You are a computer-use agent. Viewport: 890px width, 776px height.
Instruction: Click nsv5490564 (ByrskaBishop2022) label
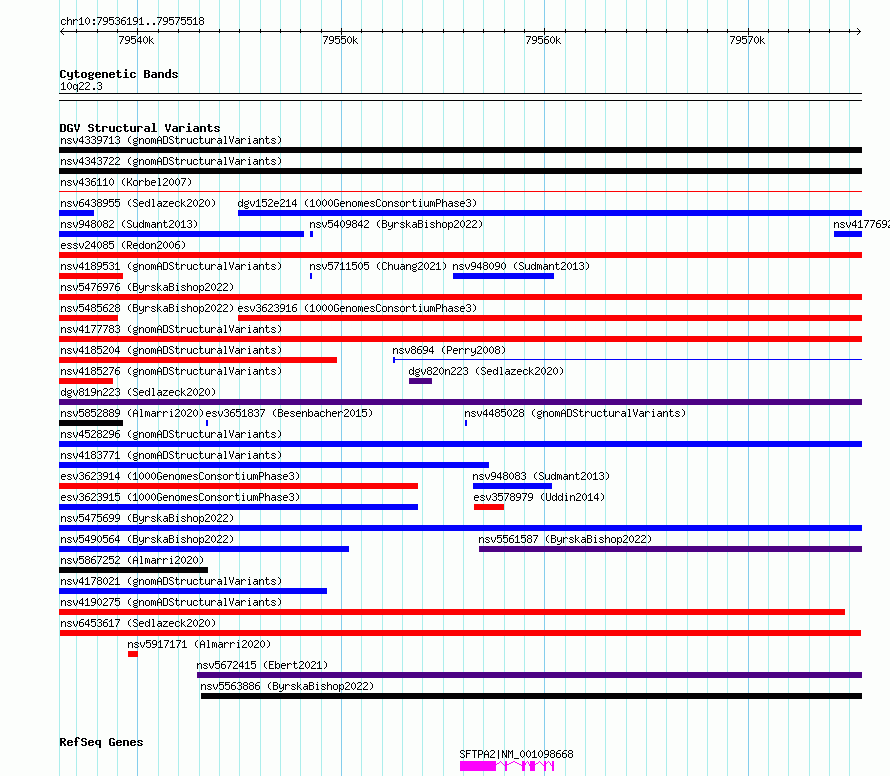click(147, 539)
